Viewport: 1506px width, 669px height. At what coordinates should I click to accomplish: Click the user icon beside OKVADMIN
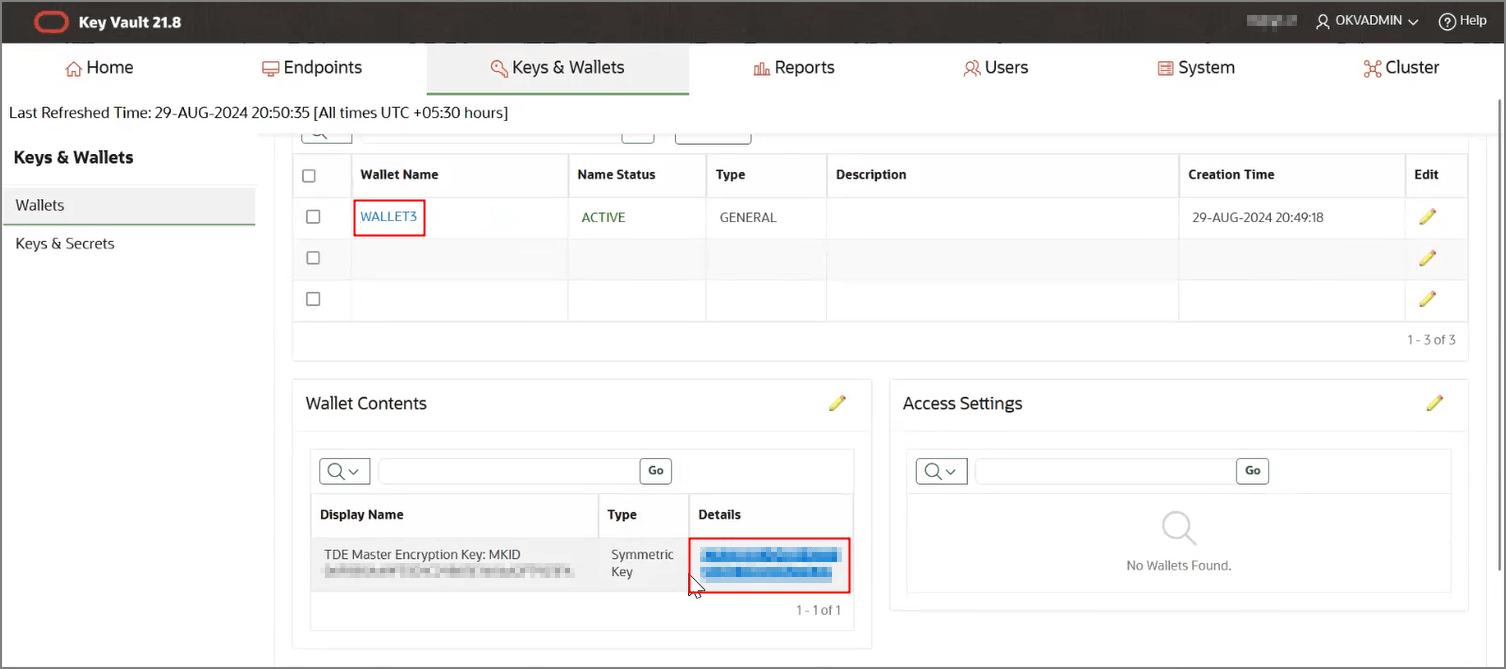[x=1323, y=21]
